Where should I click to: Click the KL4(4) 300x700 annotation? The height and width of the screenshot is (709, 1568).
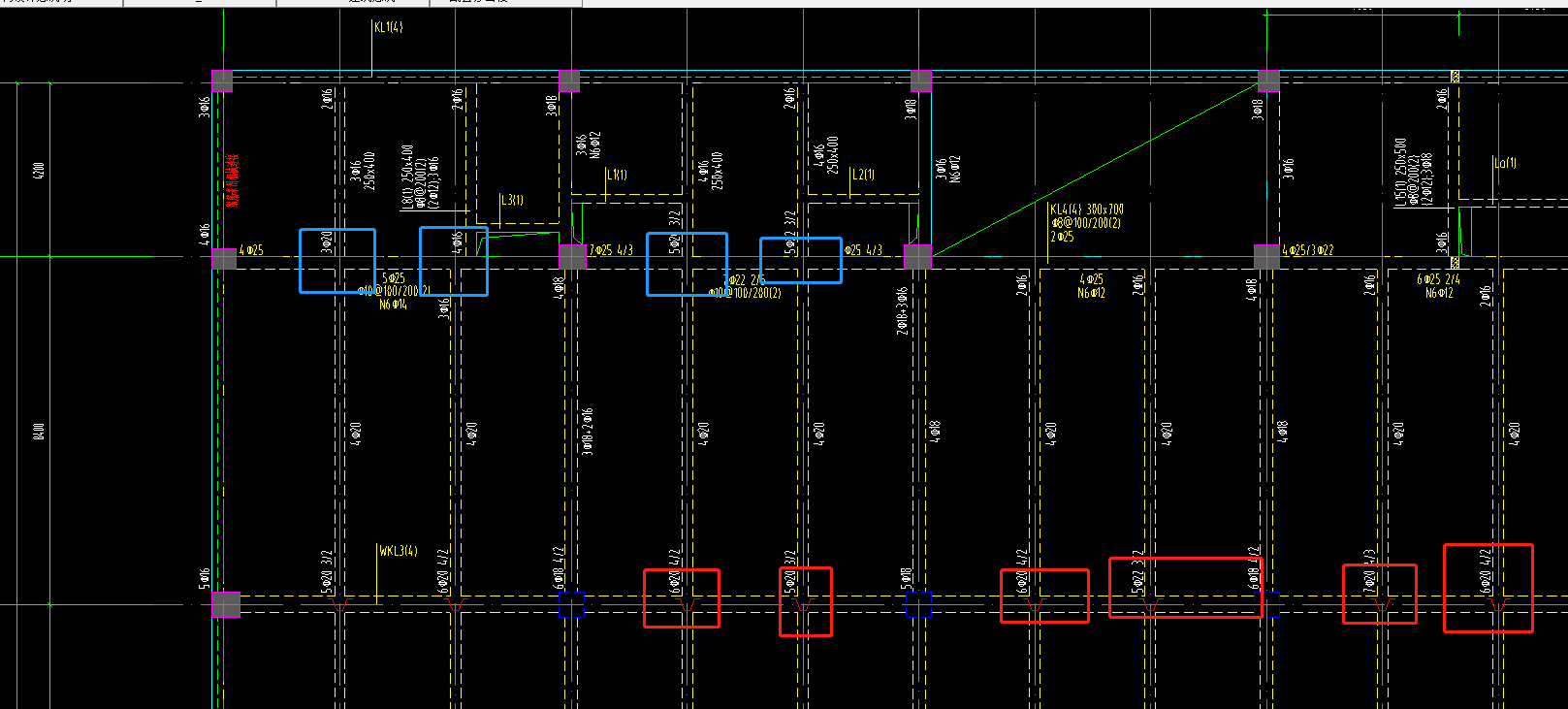(1086, 209)
